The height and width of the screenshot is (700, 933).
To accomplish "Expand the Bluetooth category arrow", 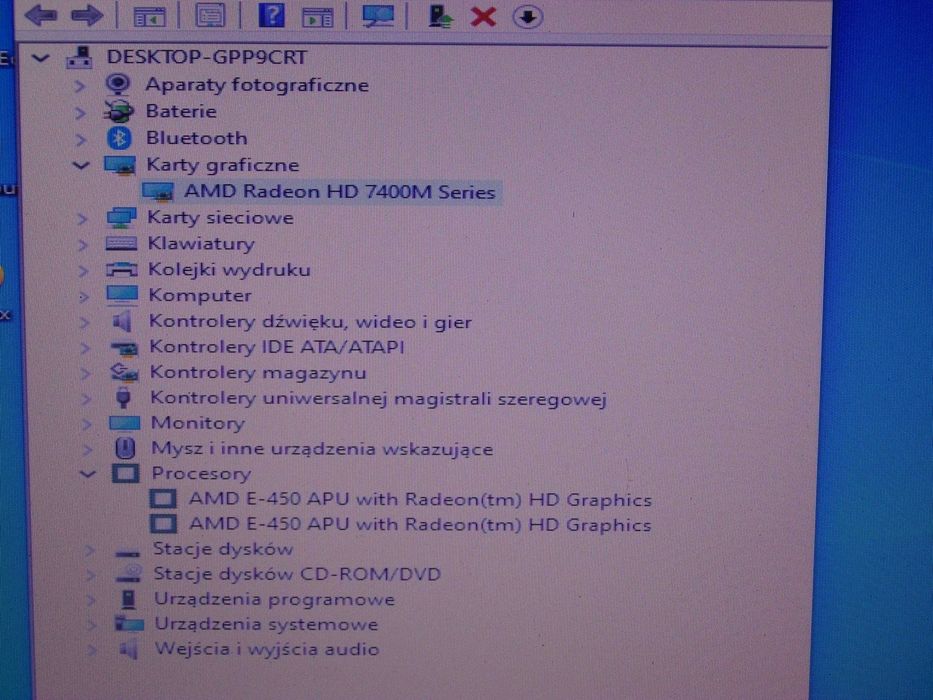I will (x=80, y=139).
